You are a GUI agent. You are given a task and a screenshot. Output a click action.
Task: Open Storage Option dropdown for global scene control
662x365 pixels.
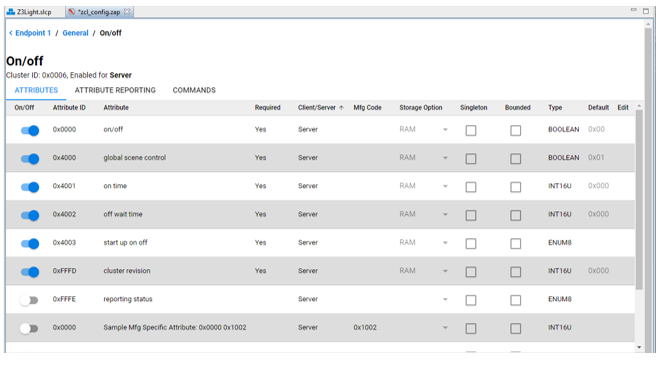pyautogui.click(x=423, y=158)
